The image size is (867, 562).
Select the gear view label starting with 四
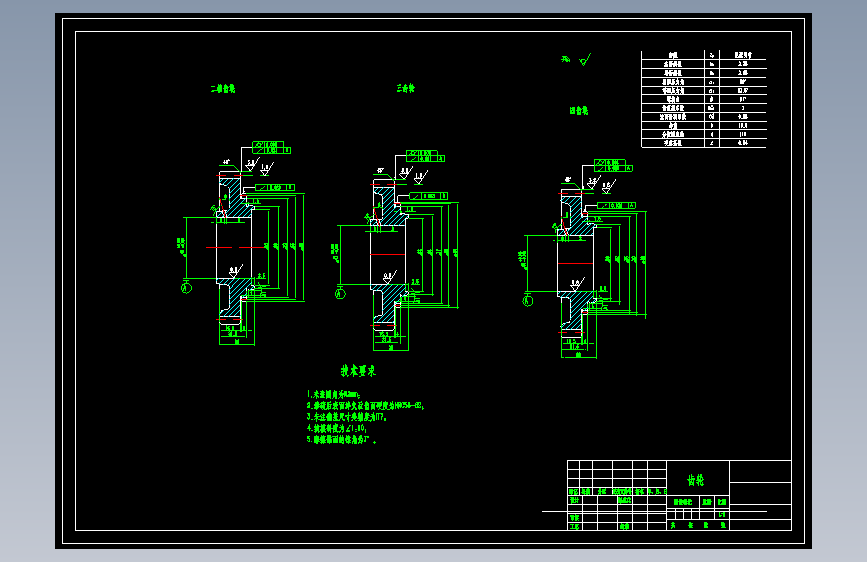[579, 111]
